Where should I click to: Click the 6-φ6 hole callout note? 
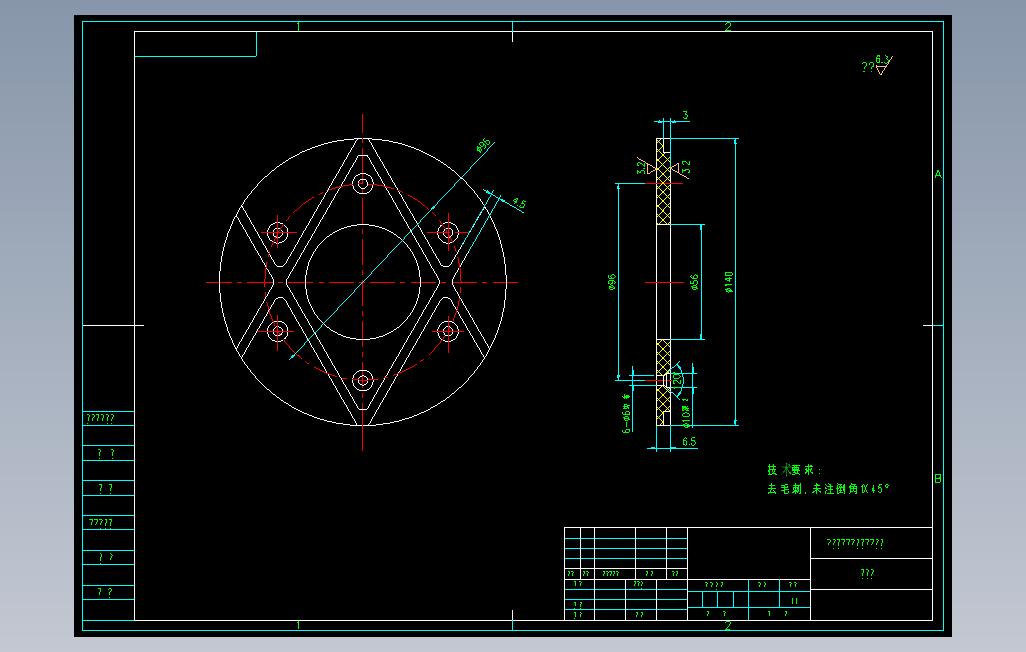tap(627, 413)
